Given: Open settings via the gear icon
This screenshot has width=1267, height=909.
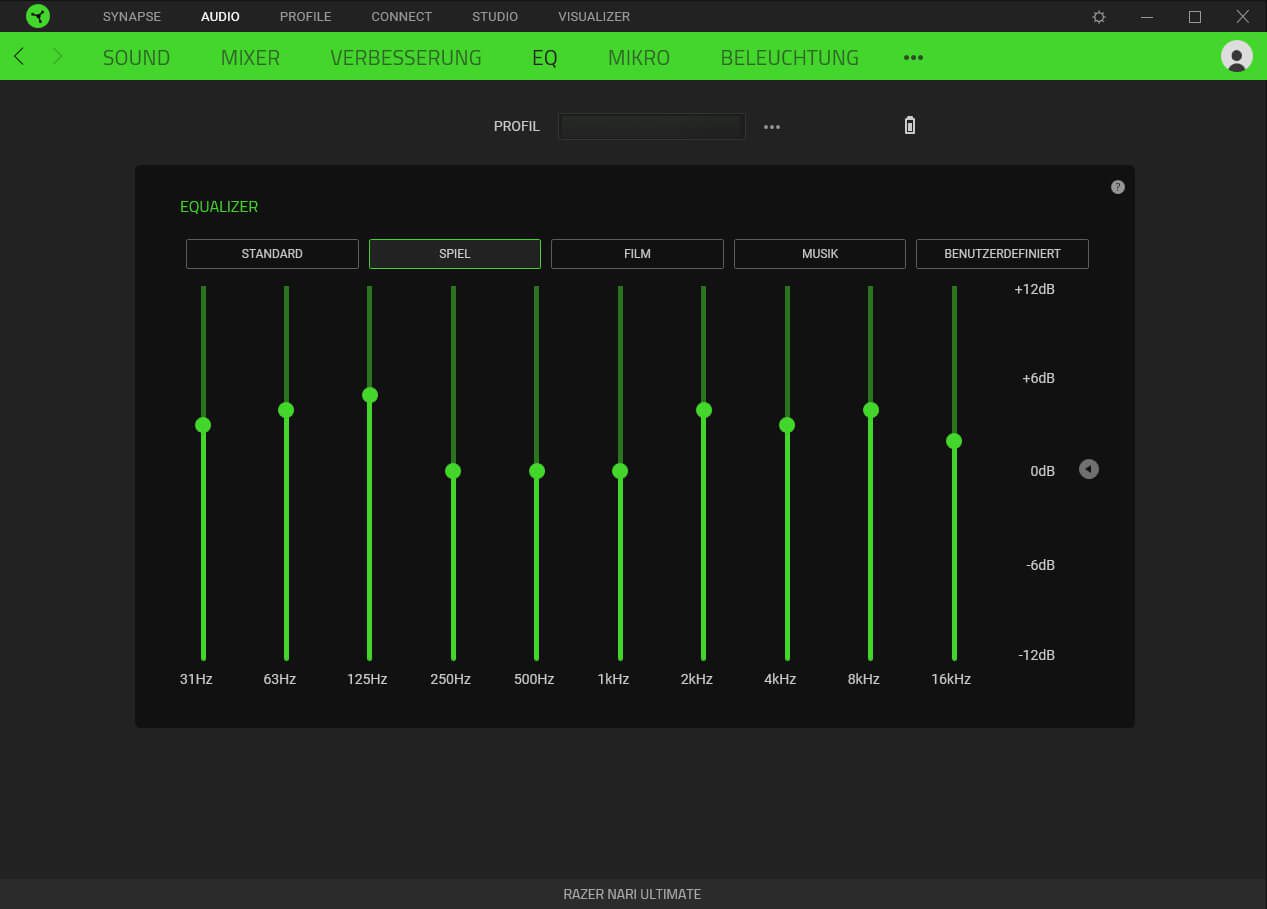Looking at the screenshot, I should [1099, 17].
